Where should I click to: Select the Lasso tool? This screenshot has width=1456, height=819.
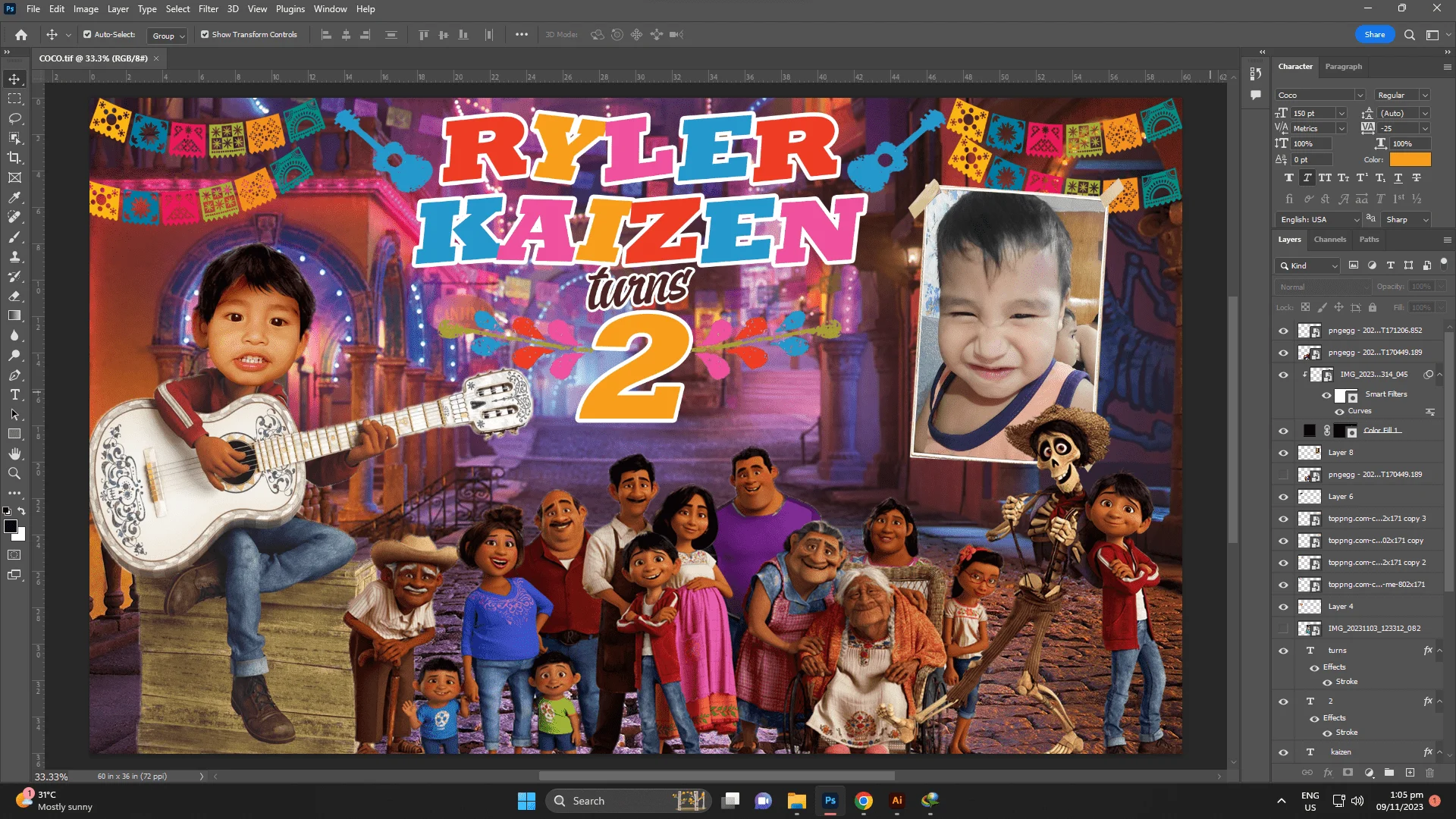(x=14, y=118)
